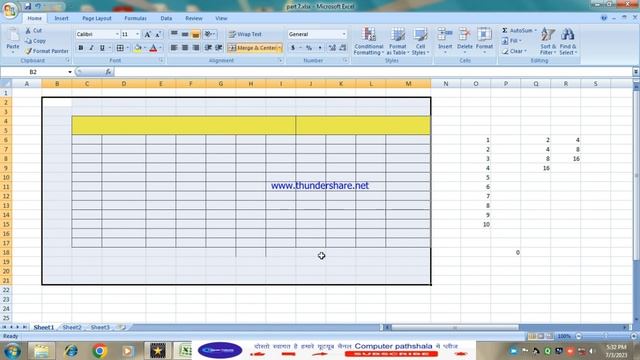Image resolution: width=640 pixels, height=360 pixels.
Task: Increase font size with Grow Font icon
Action: point(148,34)
